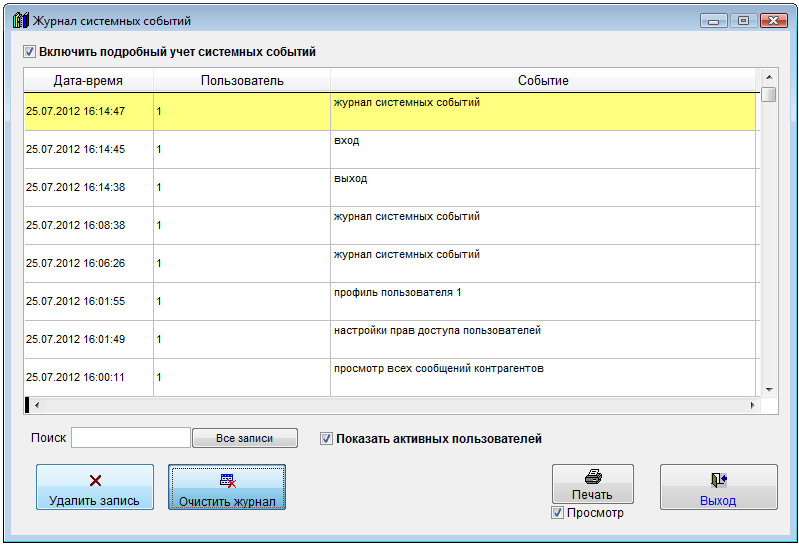Click the выход event cell
799x545 pixels.
pos(543,187)
